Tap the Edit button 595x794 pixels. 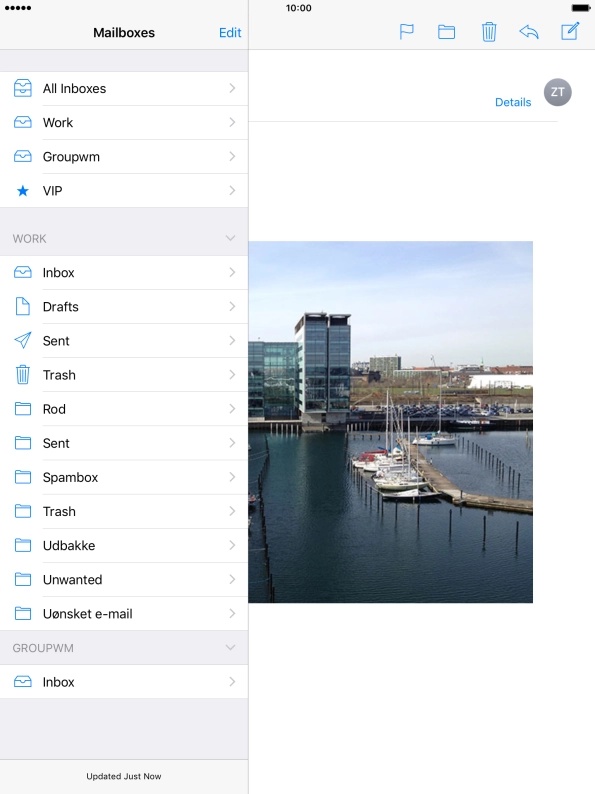click(x=230, y=33)
